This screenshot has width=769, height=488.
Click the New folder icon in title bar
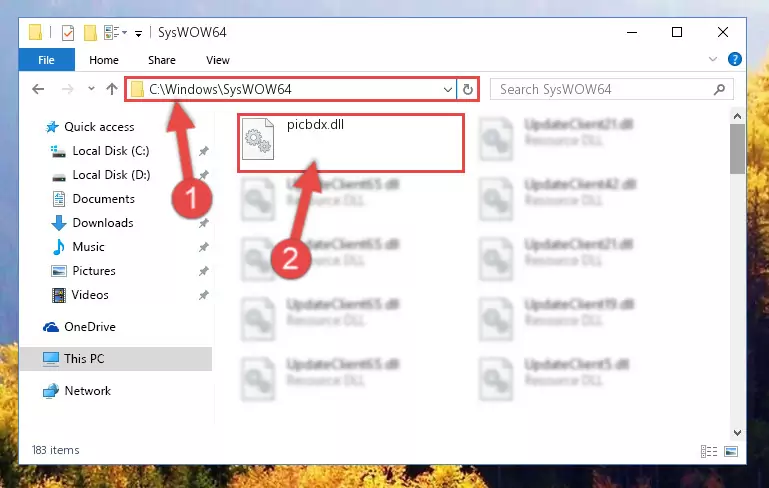(x=90, y=33)
